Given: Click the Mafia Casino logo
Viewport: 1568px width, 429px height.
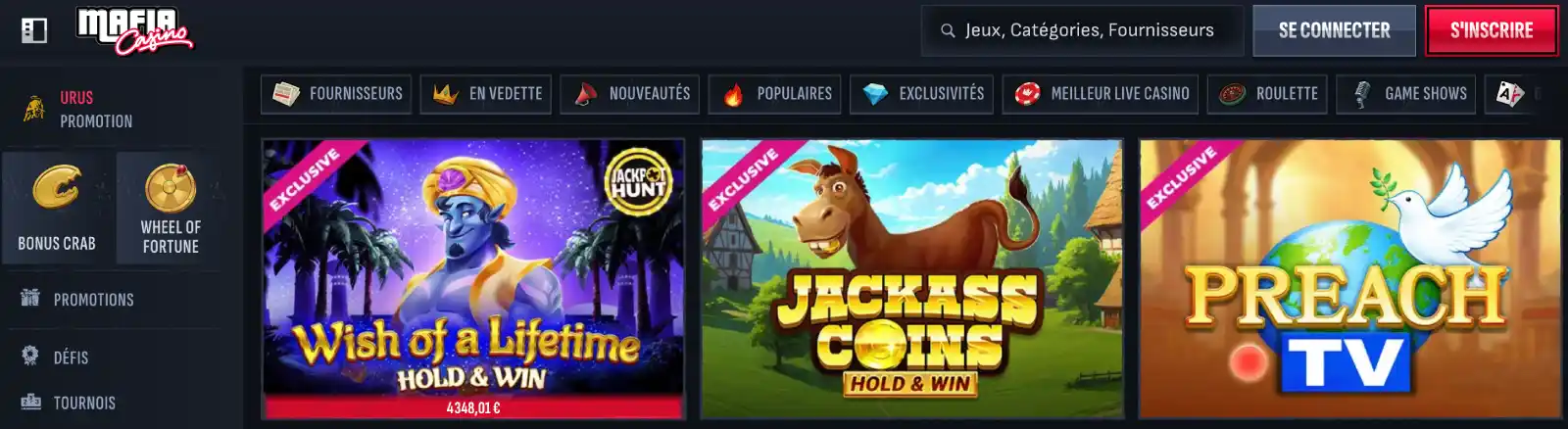Looking at the screenshot, I should [x=134, y=31].
